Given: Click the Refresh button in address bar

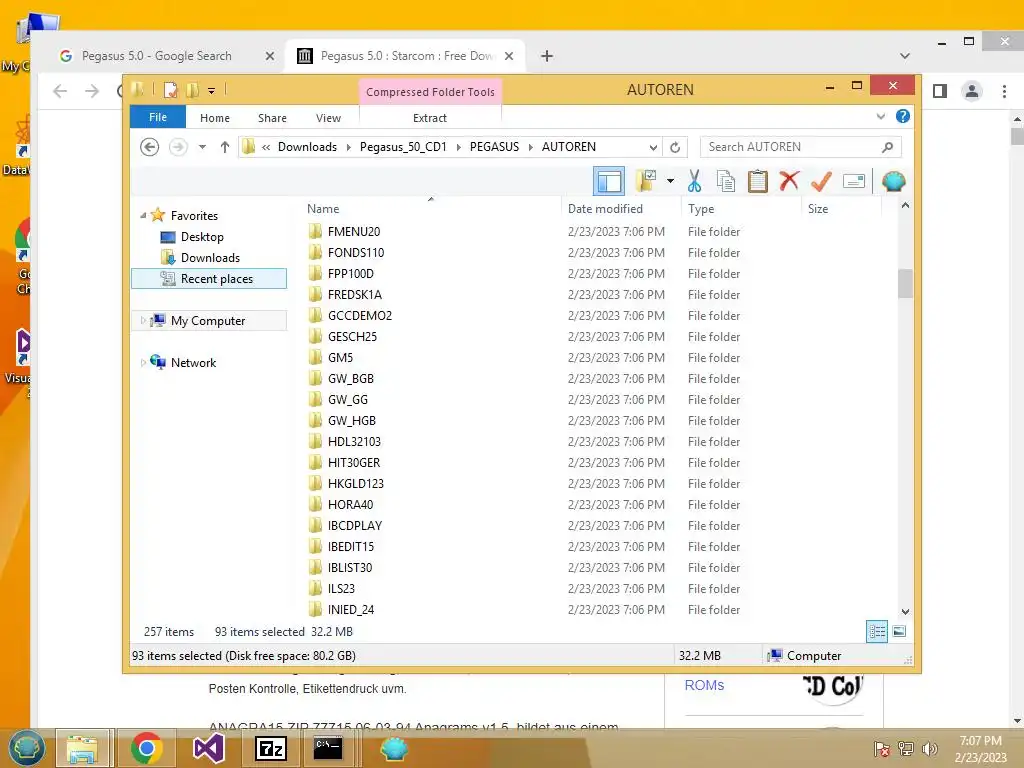Looking at the screenshot, I should point(675,147).
